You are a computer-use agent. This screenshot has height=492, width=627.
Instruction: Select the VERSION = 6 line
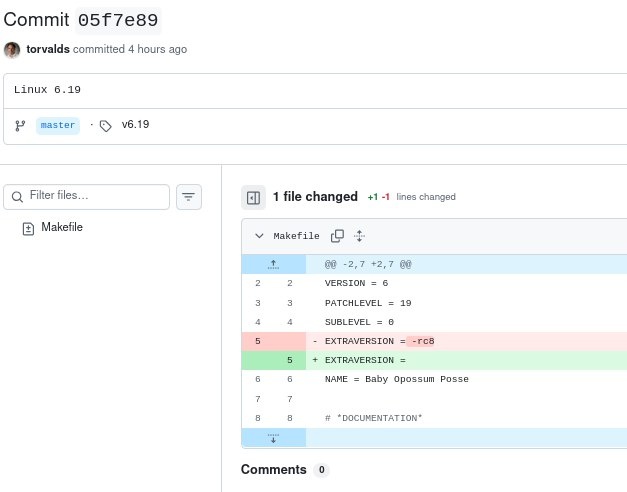tap(356, 283)
